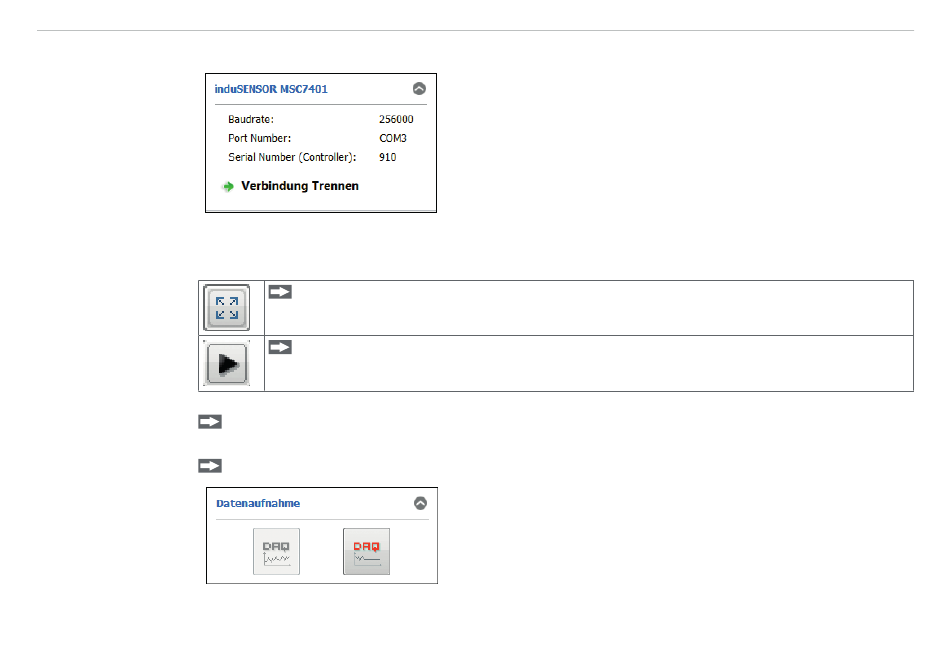Select the baudrate value 256000
950x665 pixels.
pyautogui.click(x=396, y=119)
